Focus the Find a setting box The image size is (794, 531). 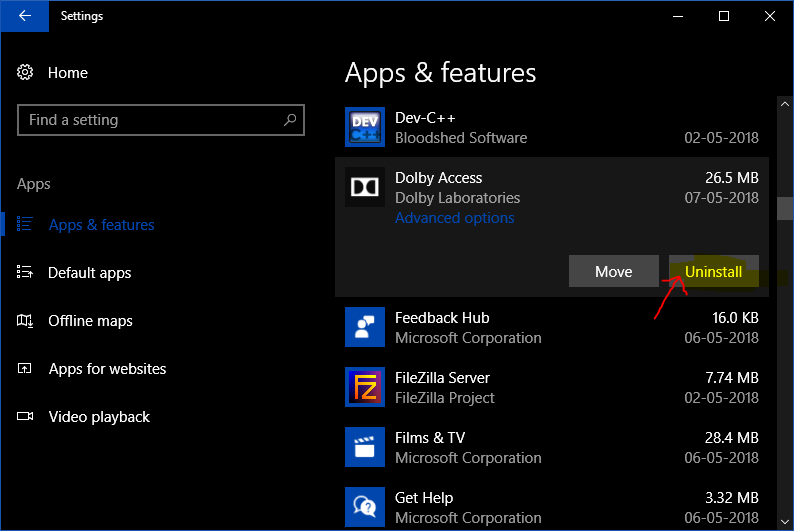coord(161,120)
